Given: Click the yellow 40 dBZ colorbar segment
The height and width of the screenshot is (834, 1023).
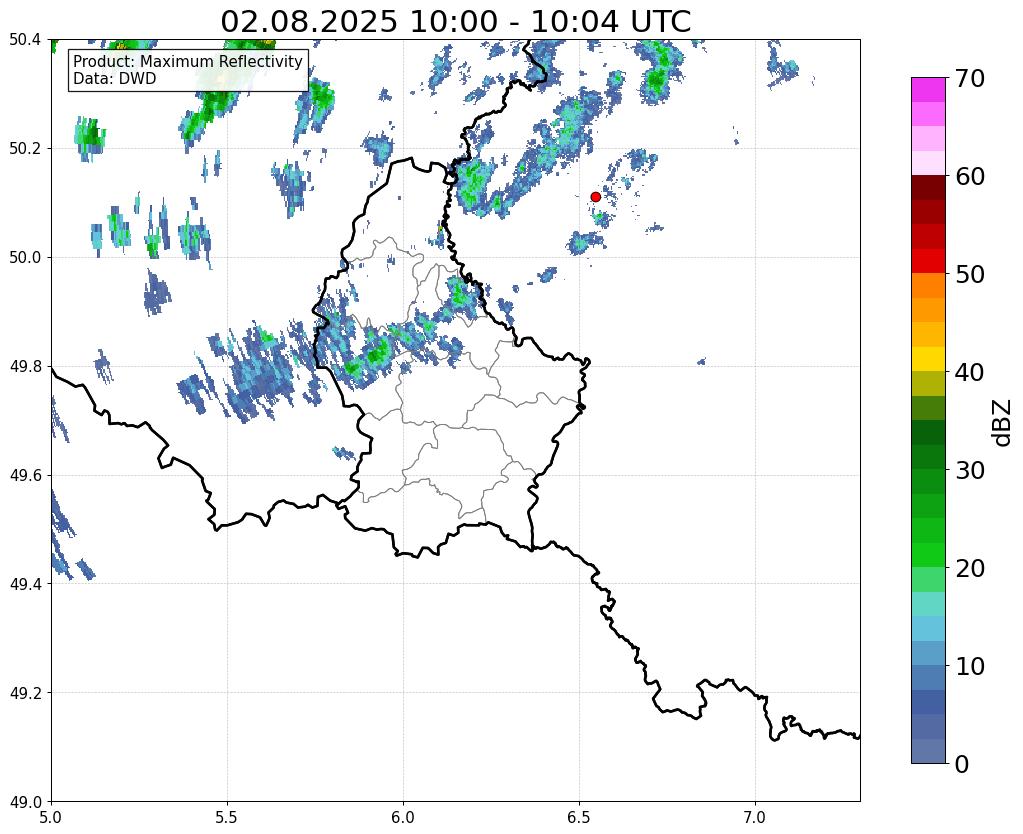Looking at the screenshot, I should click(928, 359).
